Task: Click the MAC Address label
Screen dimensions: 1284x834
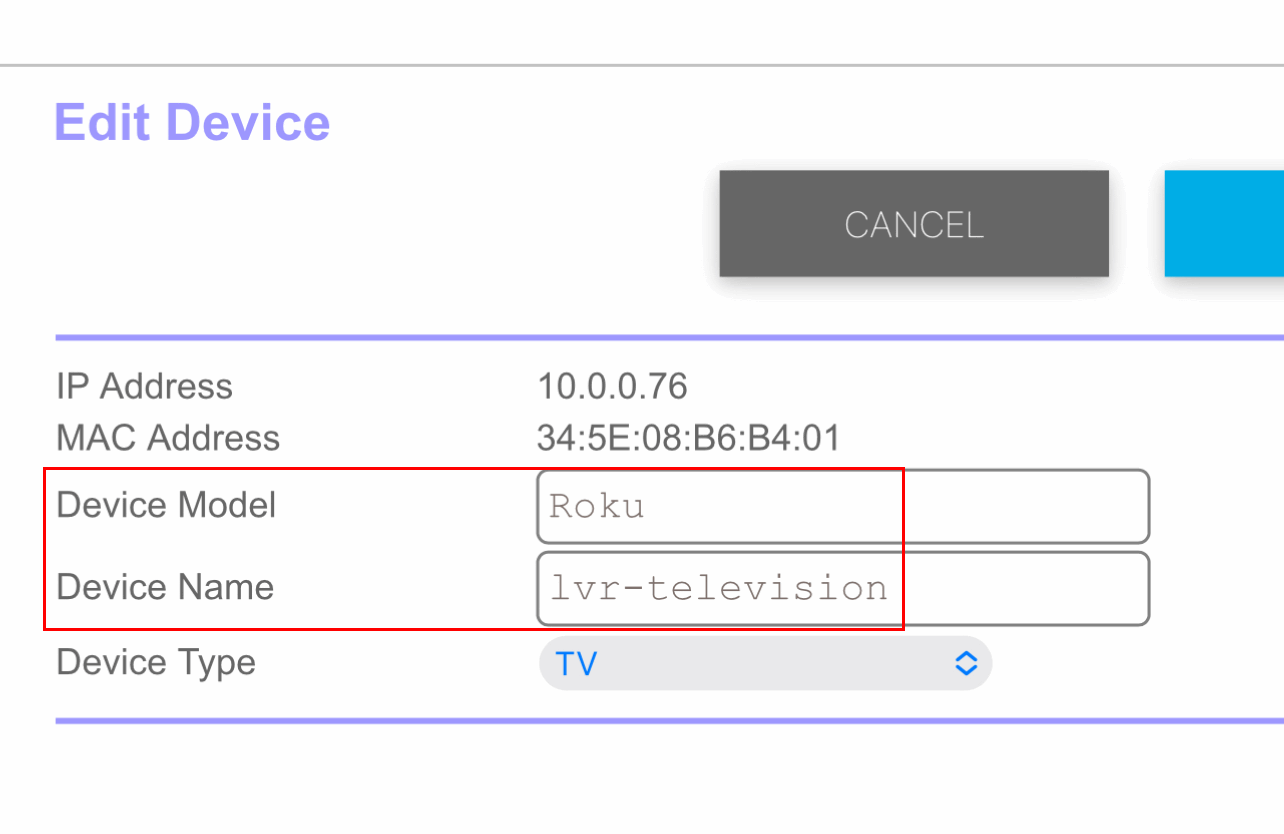Action: pos(167,437)
